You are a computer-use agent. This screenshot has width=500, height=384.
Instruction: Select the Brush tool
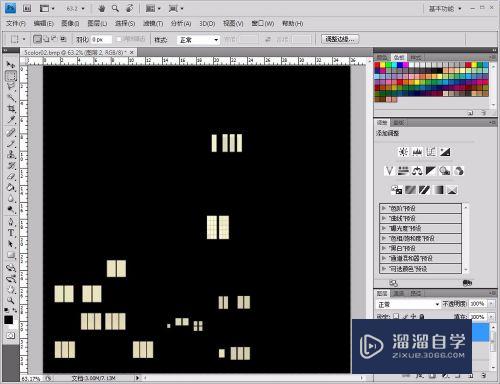(11, 144)
